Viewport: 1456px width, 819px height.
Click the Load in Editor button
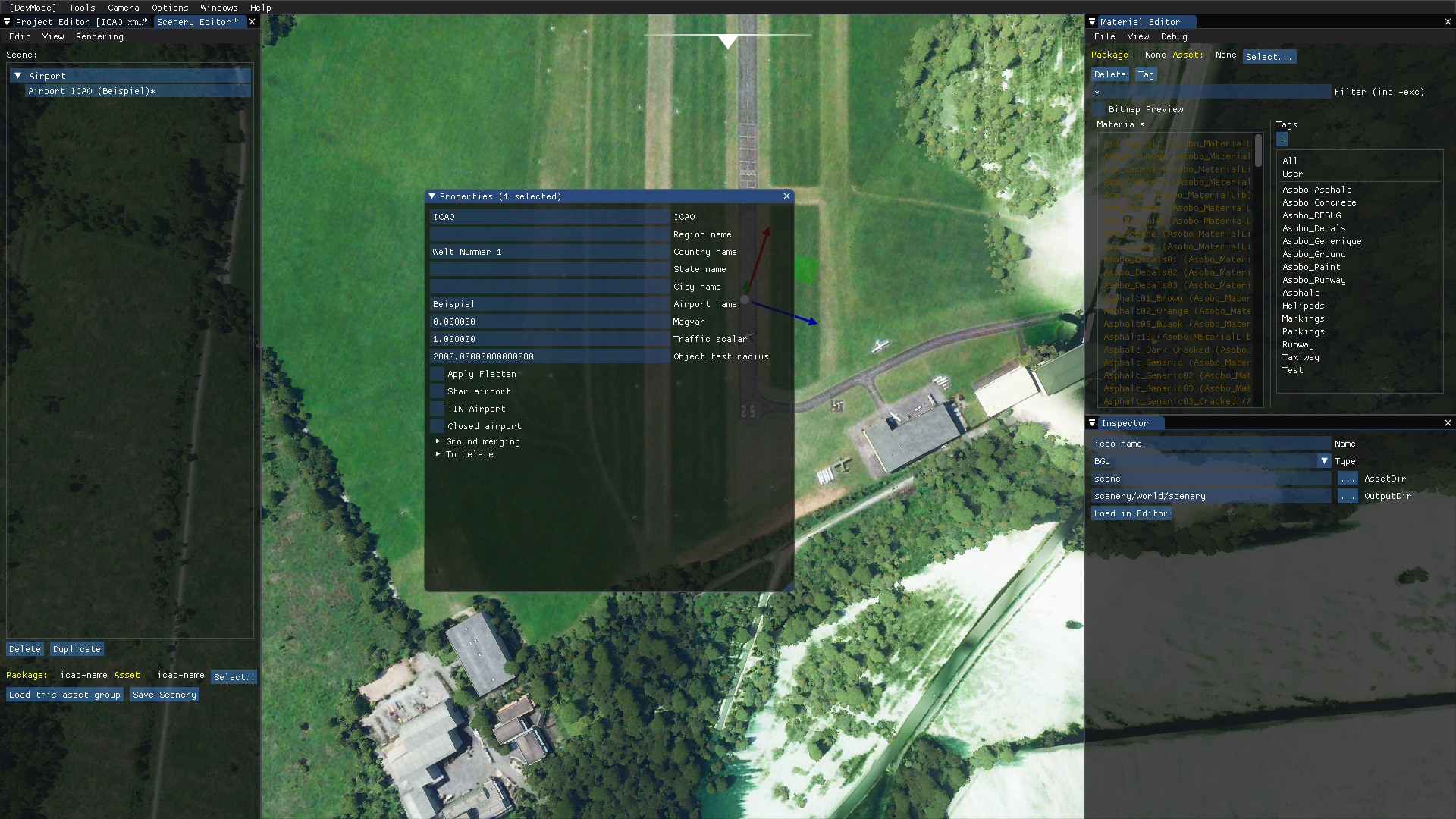1131,513
